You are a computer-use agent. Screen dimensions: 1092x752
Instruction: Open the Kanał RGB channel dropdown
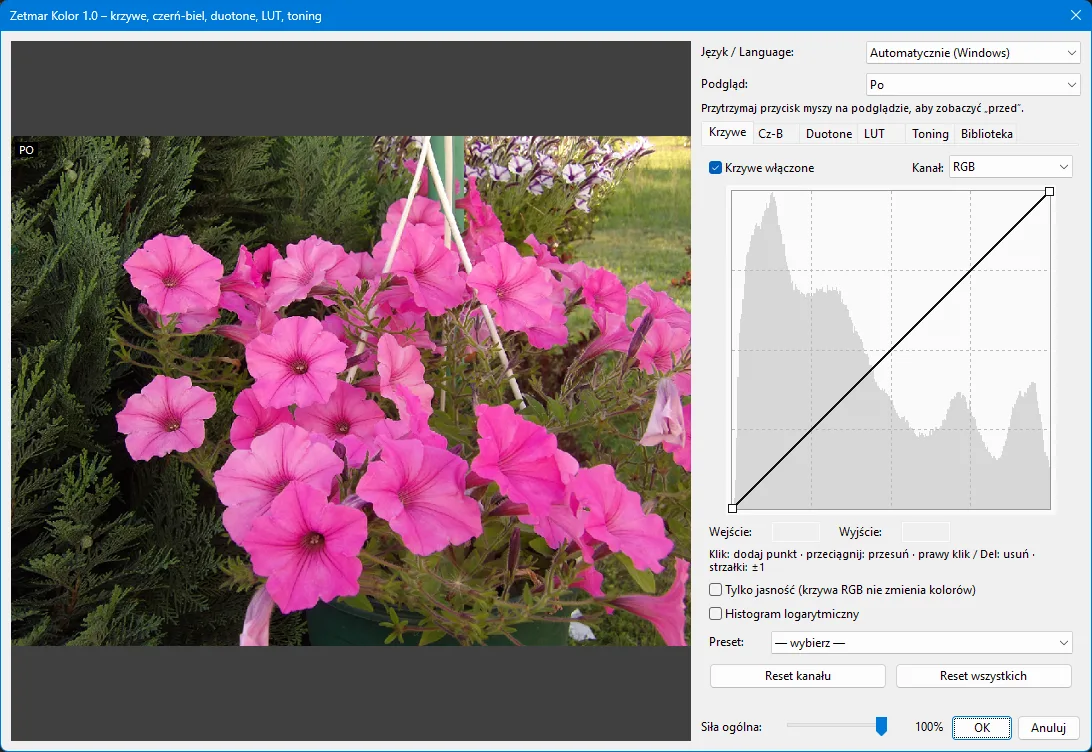(1011, 167)
